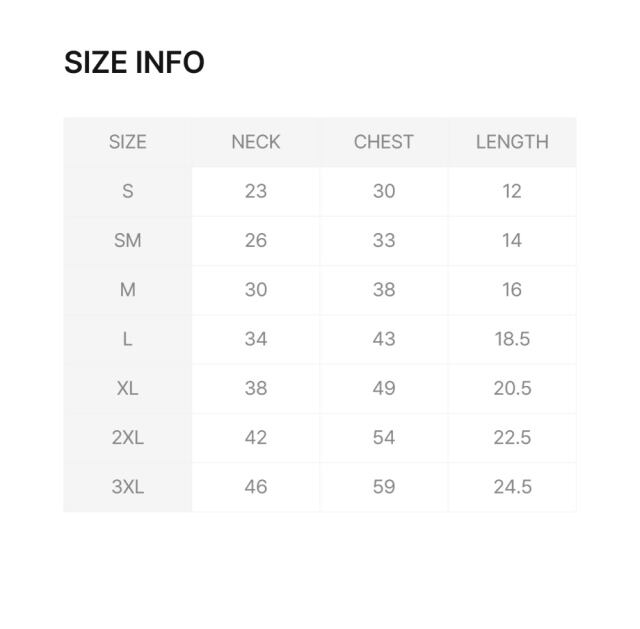The width and height of the screenshot is (640, 629).
Task: Click neck value 42 for size 2XL
Action: click(256, 437)
